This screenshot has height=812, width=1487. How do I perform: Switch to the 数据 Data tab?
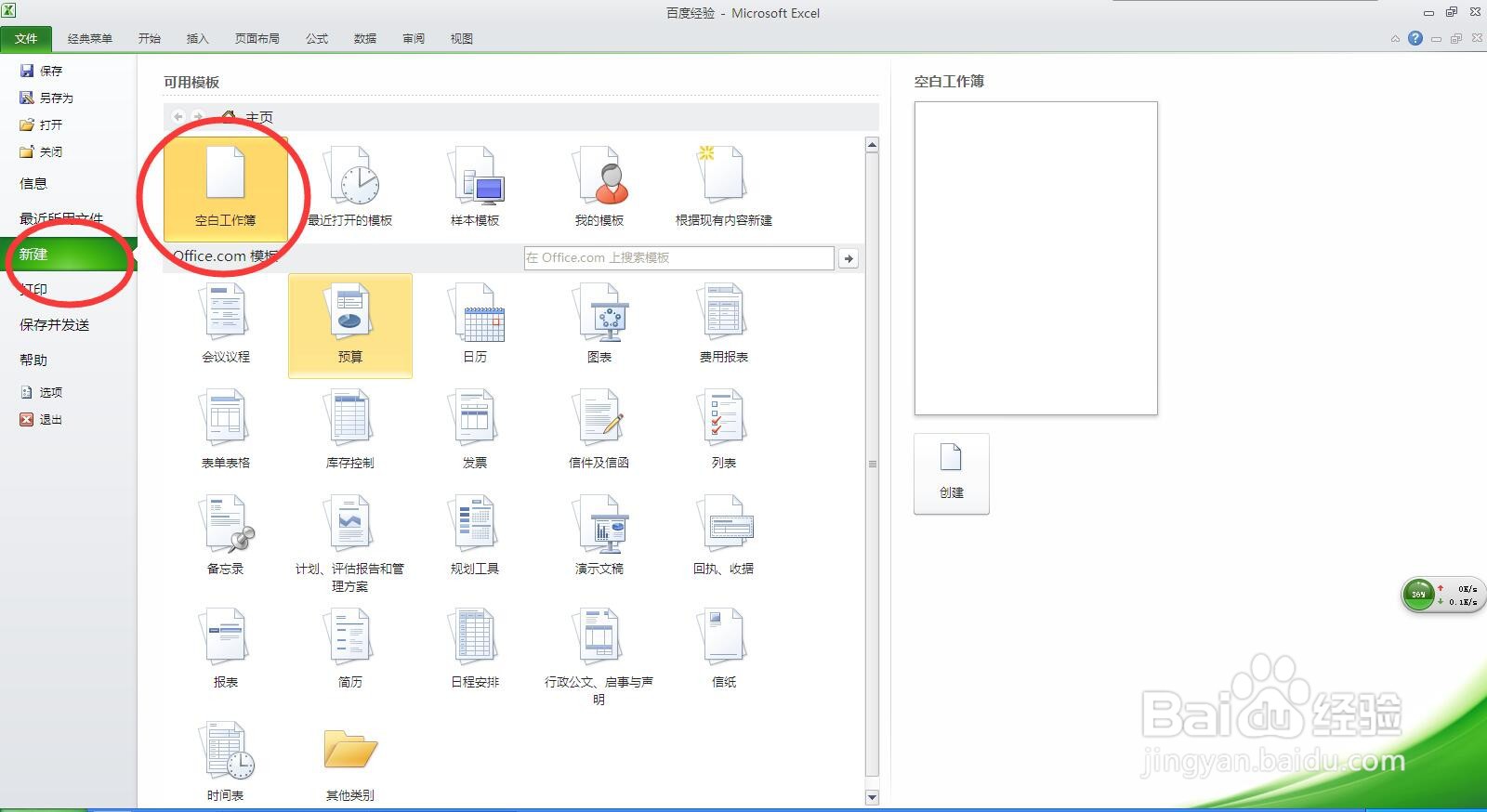tap(365, 38)
